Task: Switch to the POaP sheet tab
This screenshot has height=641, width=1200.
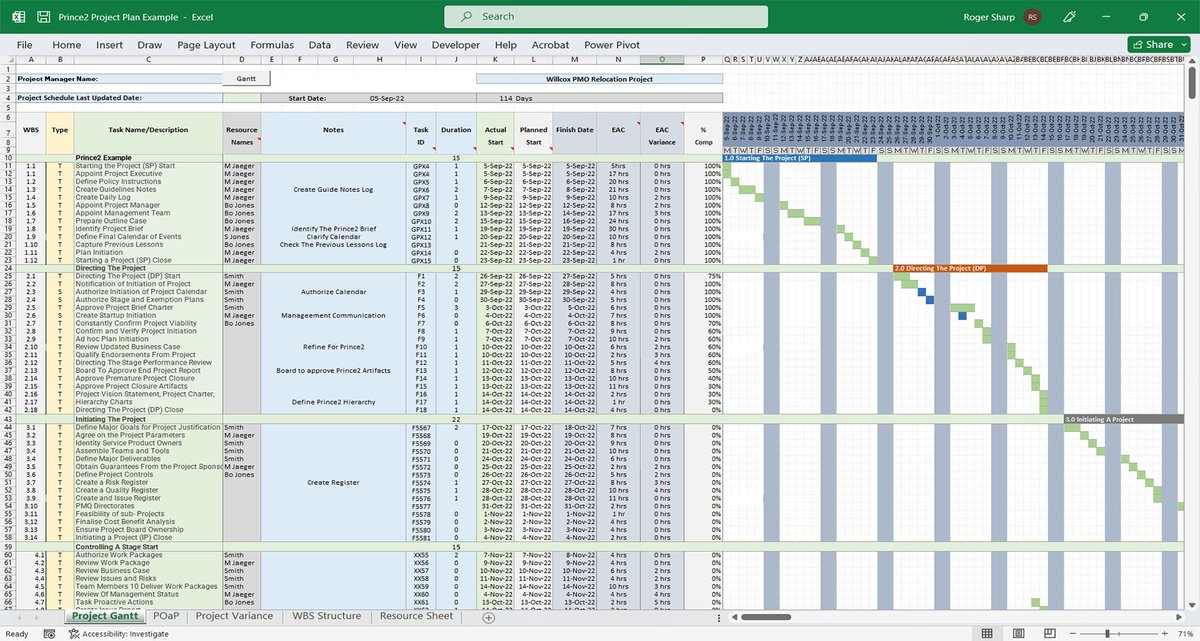Action: click(x=165, y=617)
